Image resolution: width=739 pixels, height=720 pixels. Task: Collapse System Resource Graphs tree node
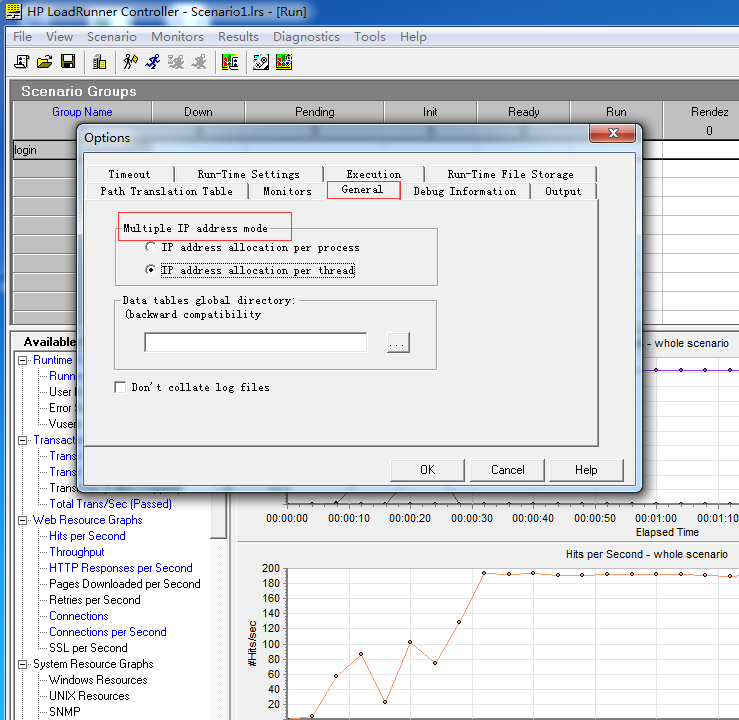pos(22,664)
